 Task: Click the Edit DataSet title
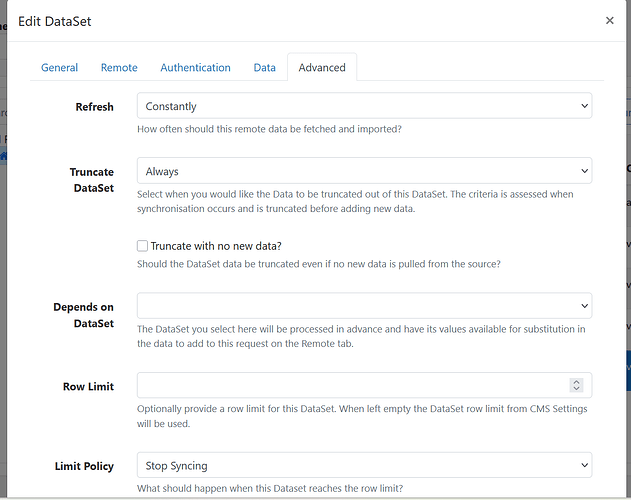click(55, 21)
